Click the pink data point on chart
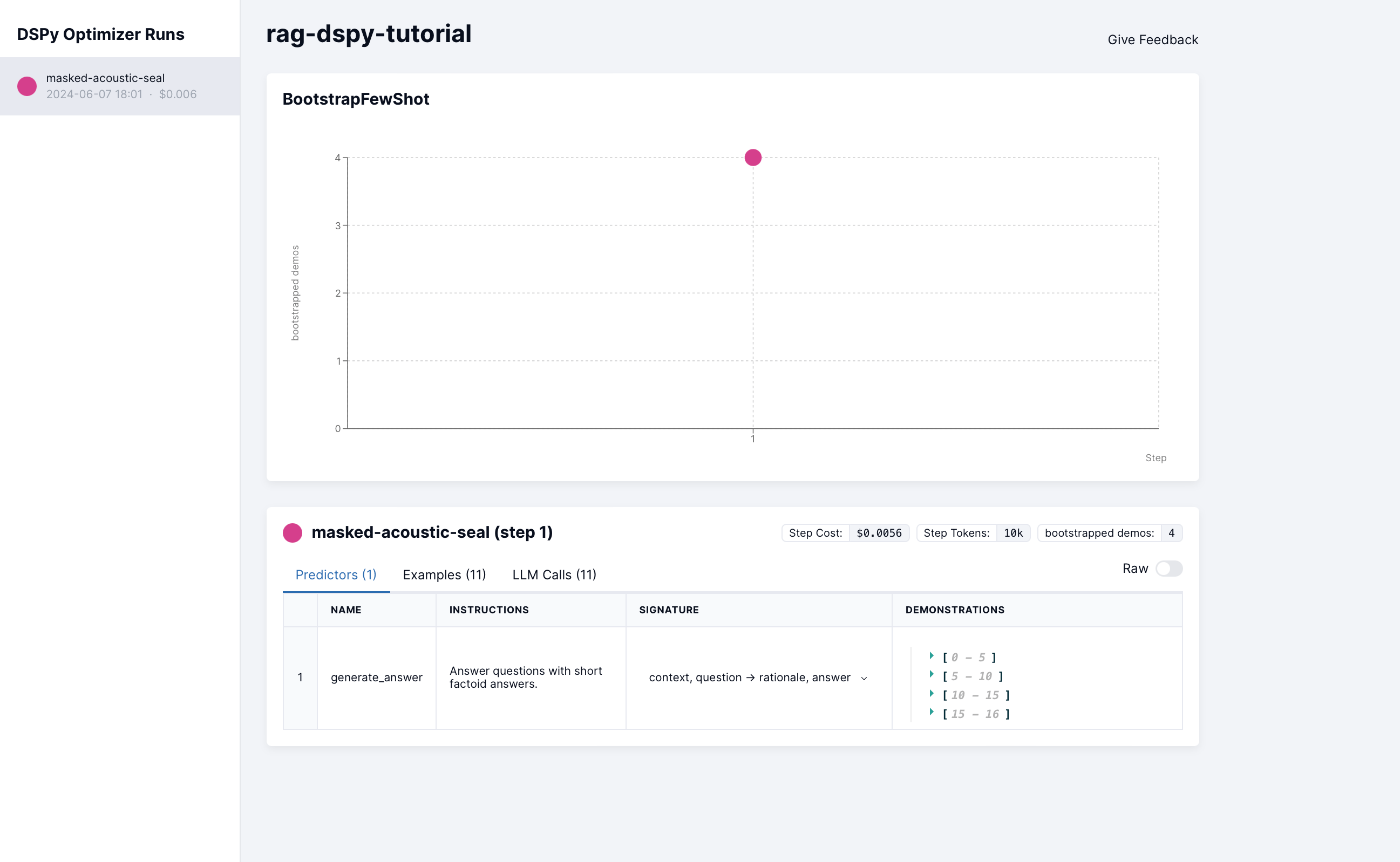This screenshot has height=862, width=1400. pos(753,158)
